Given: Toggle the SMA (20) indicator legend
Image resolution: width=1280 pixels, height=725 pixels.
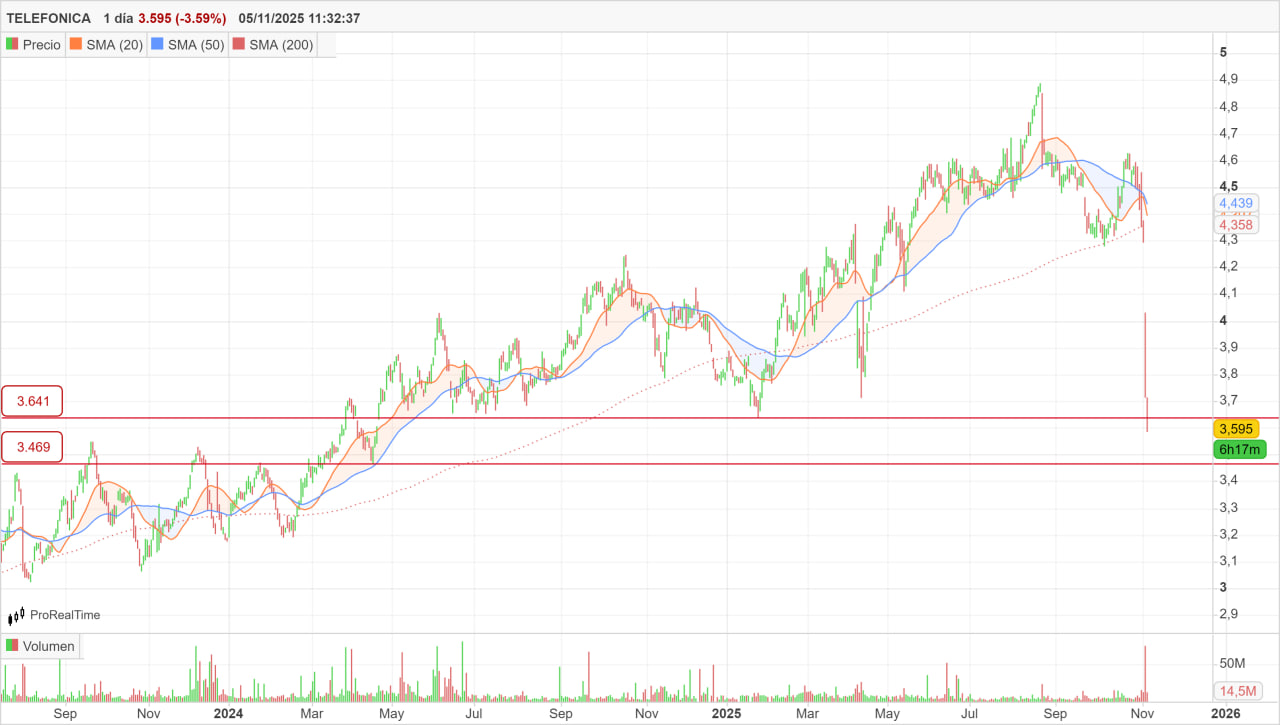Looking at the screenshot, I should click(x=106, y=45).
